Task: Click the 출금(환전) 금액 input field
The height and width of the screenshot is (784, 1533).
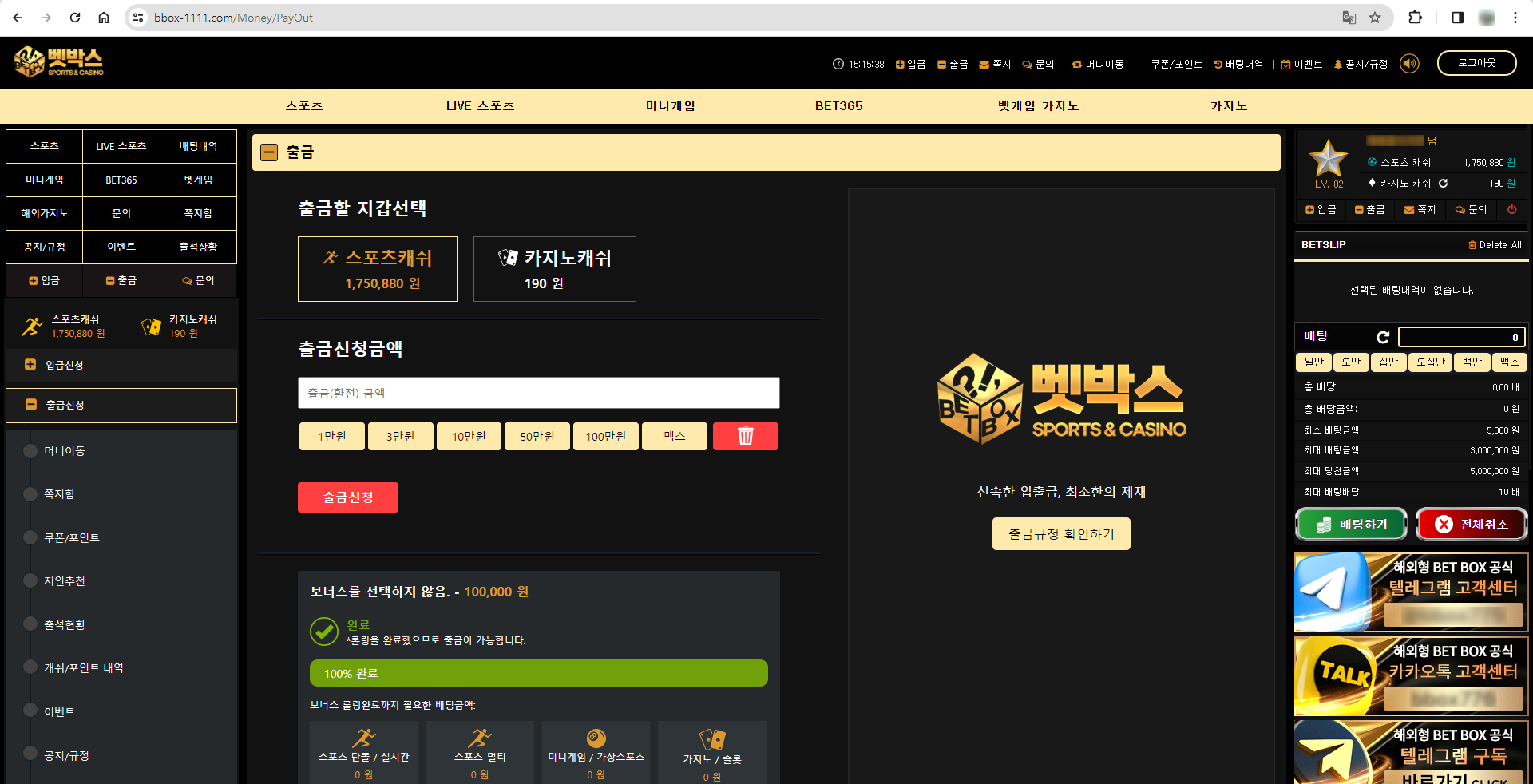Action: pyautogui.click(x=539, y=393)
